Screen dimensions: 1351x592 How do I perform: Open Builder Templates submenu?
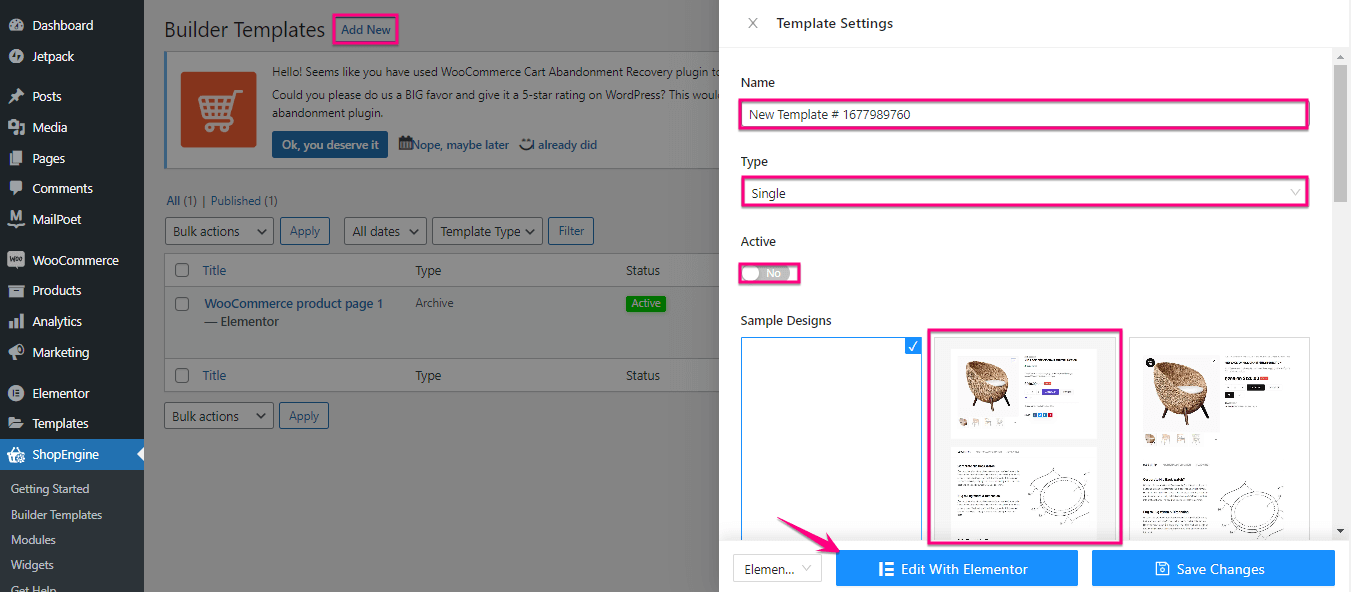(x=56, y=515)
